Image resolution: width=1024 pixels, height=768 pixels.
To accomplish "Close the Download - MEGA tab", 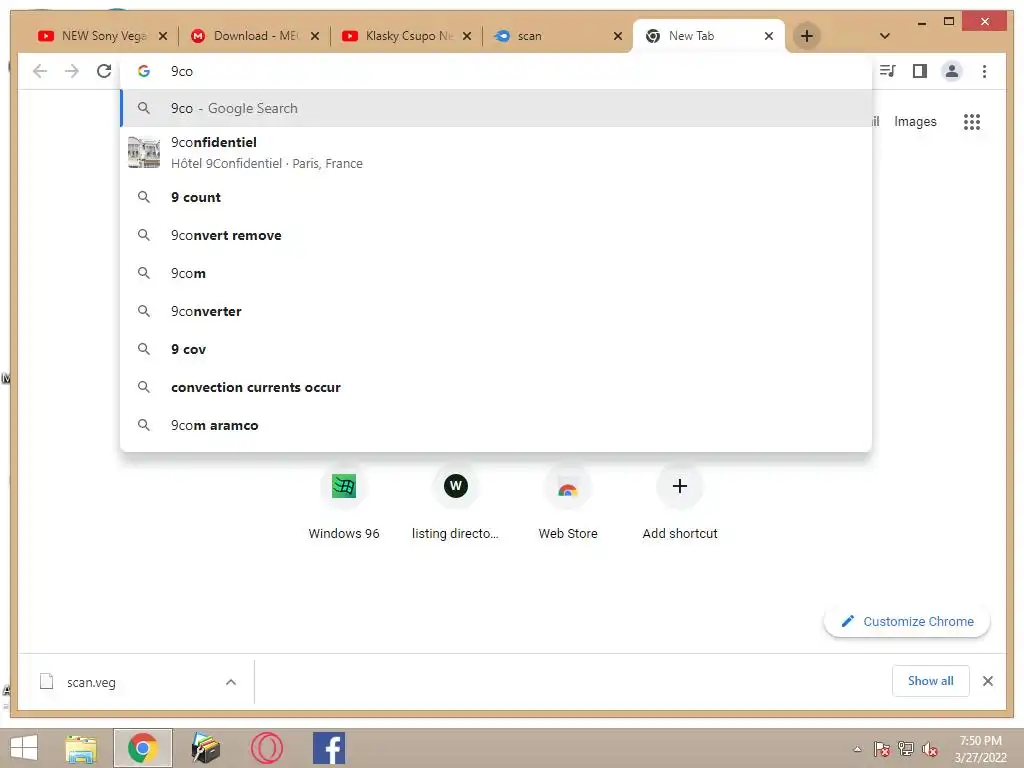I will 315,37.
